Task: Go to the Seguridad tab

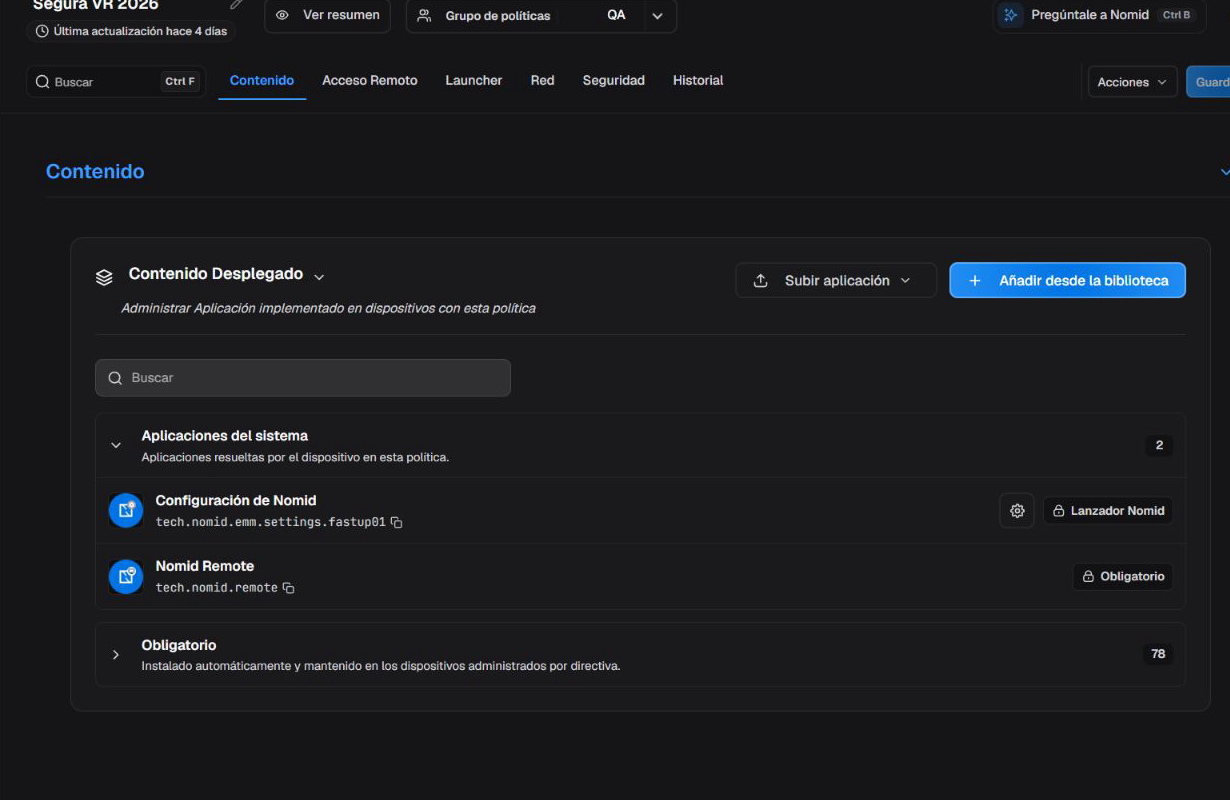Action: coord(614,81)
